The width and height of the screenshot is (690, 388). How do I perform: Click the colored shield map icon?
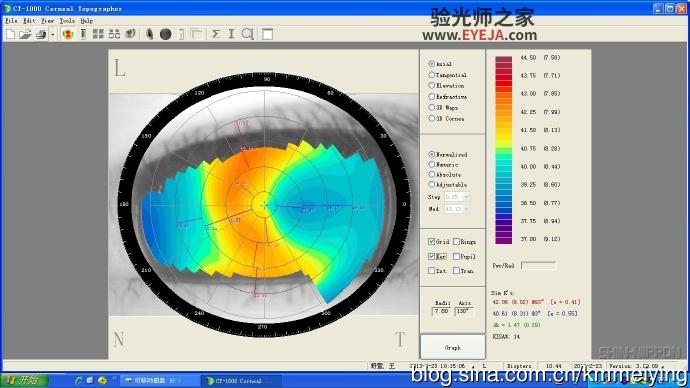pyautogui.click(x=68, y=34)
